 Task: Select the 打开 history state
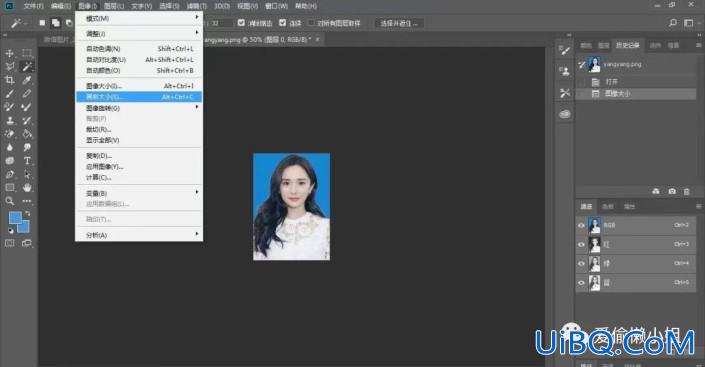[x=636, y=82]
